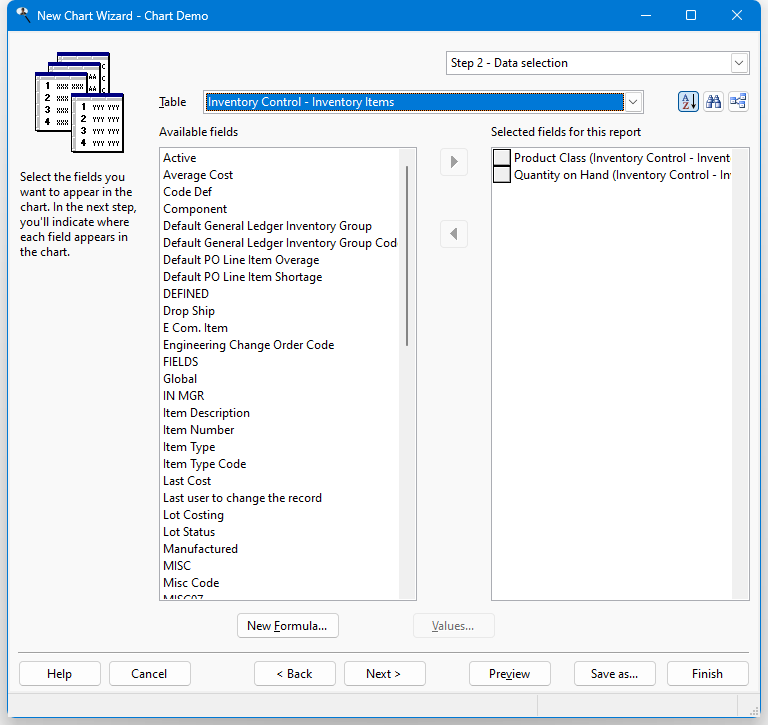Click the wizard icon in the title bar
Viewport: 768px width, 725px height.
pyautogui.click(x=22, y=16)
